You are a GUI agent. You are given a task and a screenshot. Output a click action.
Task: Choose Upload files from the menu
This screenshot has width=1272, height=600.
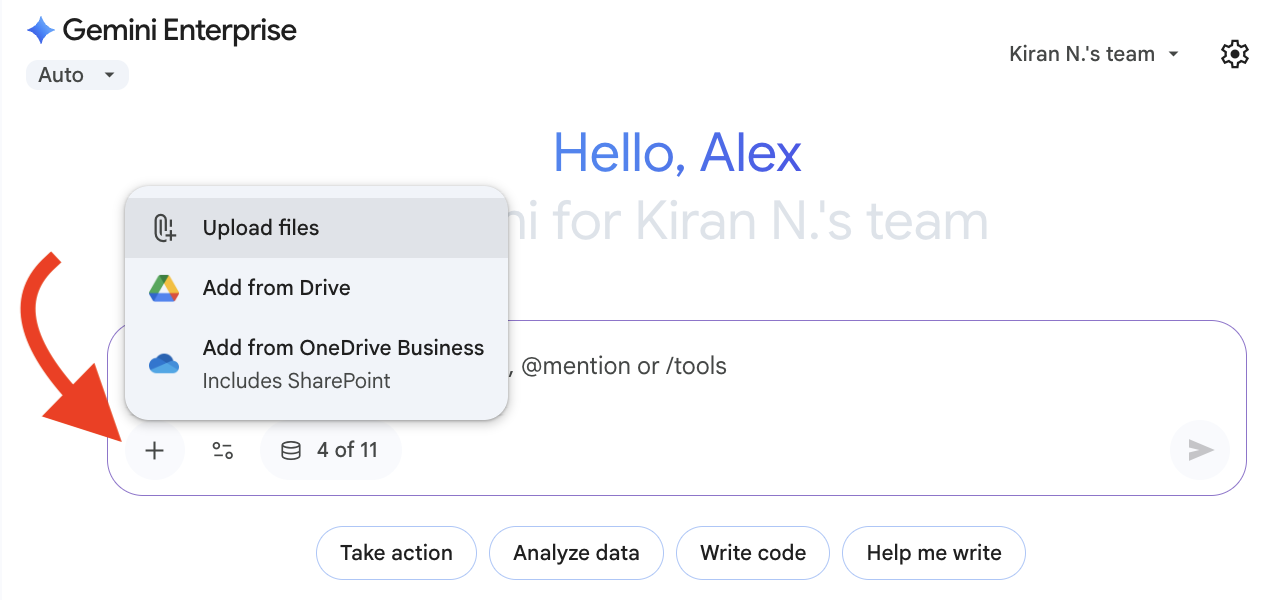click(x=261, y=227)
